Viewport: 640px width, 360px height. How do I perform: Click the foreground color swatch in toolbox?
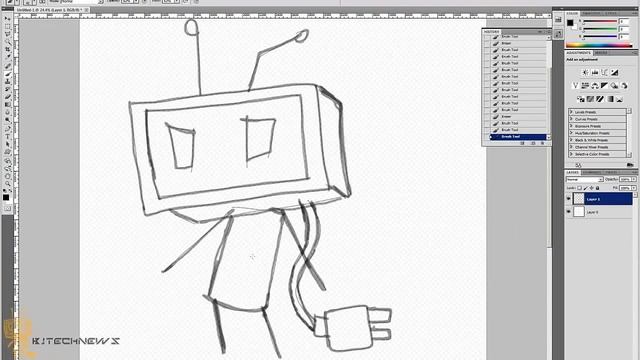point(6,197)
